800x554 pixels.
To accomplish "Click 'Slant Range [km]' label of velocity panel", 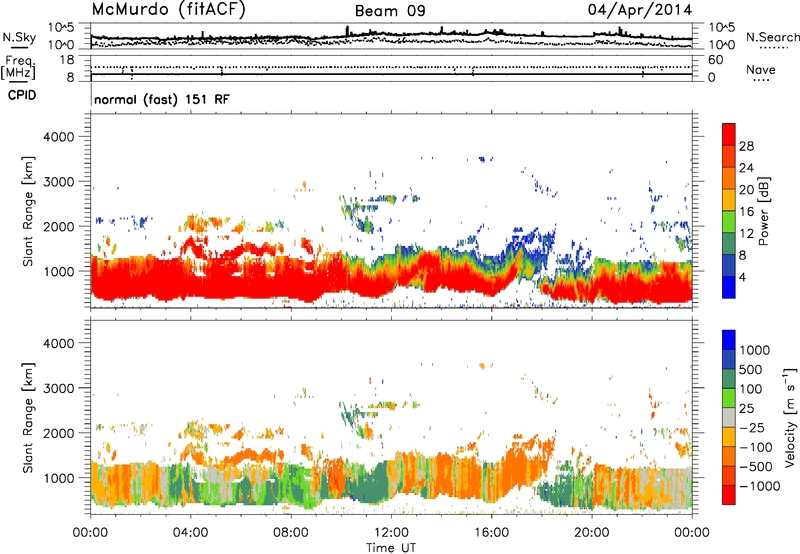I will click(x=28, y=417).
